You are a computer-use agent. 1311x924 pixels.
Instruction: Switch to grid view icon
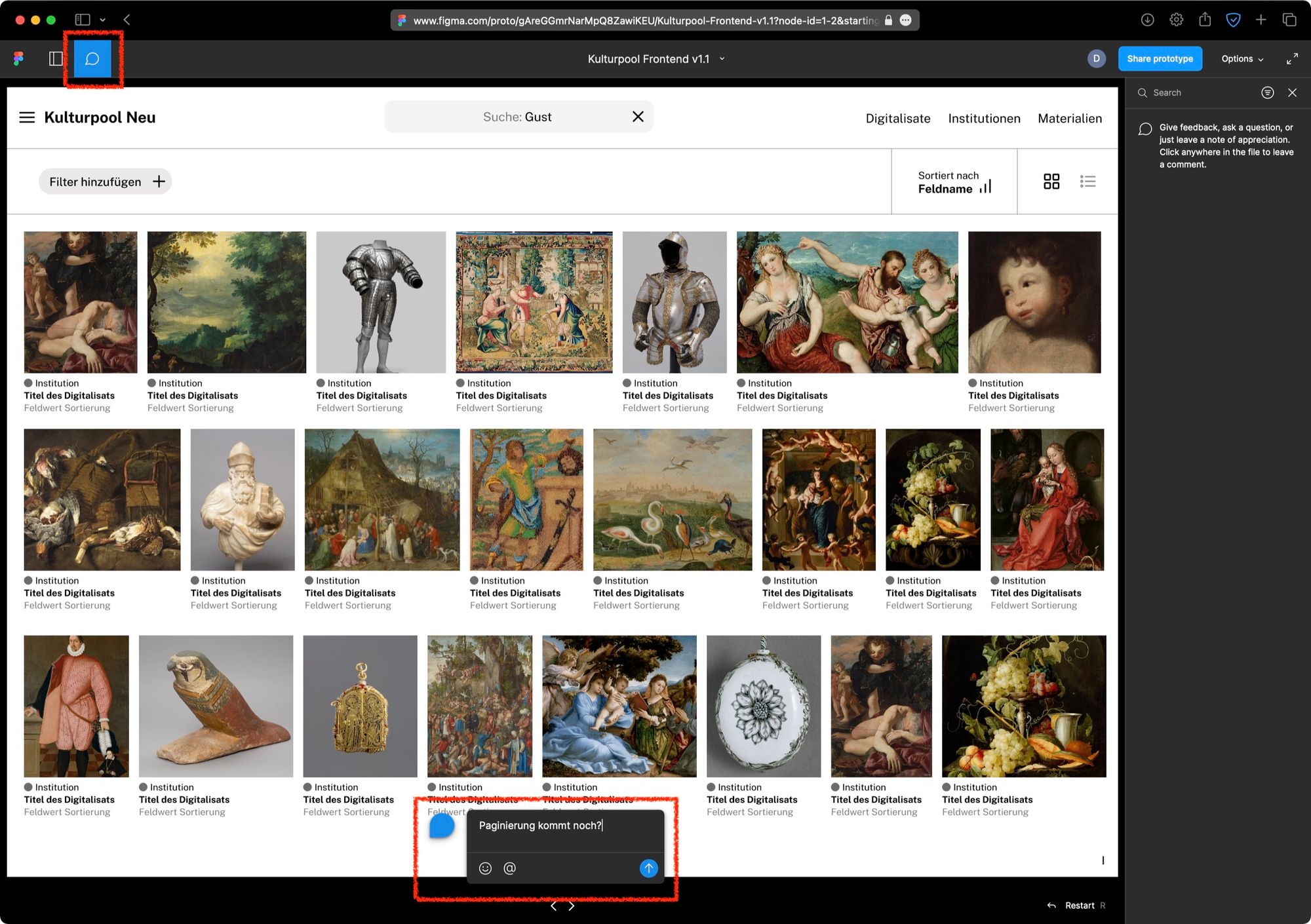click(1051, 182)
